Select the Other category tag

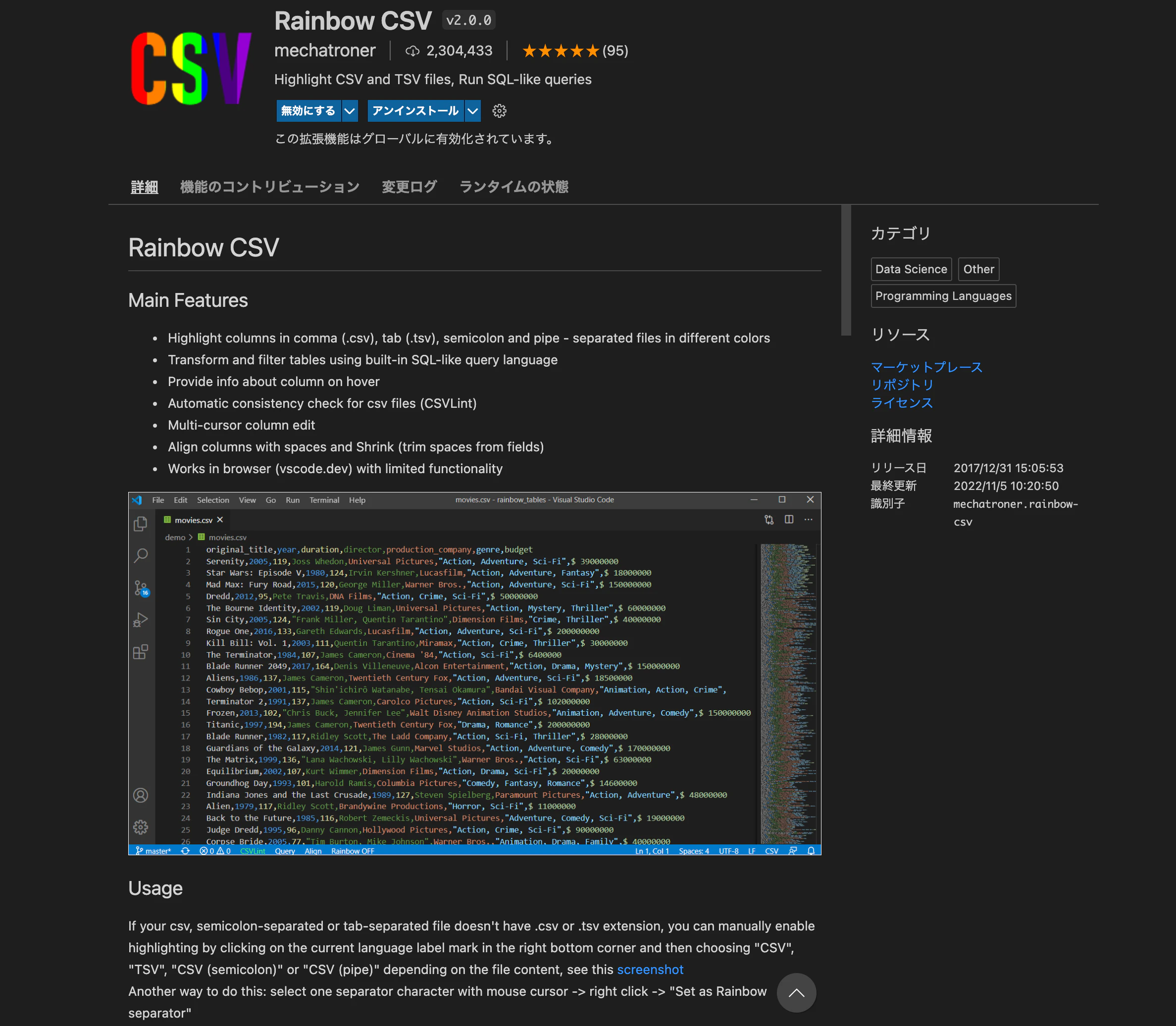(978, 269)
